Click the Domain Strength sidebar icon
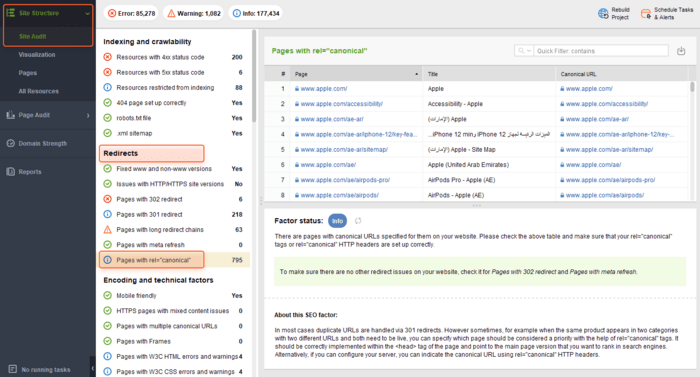Image resolution: width=700 pixels, height=377 pixels. click(11, 143)
